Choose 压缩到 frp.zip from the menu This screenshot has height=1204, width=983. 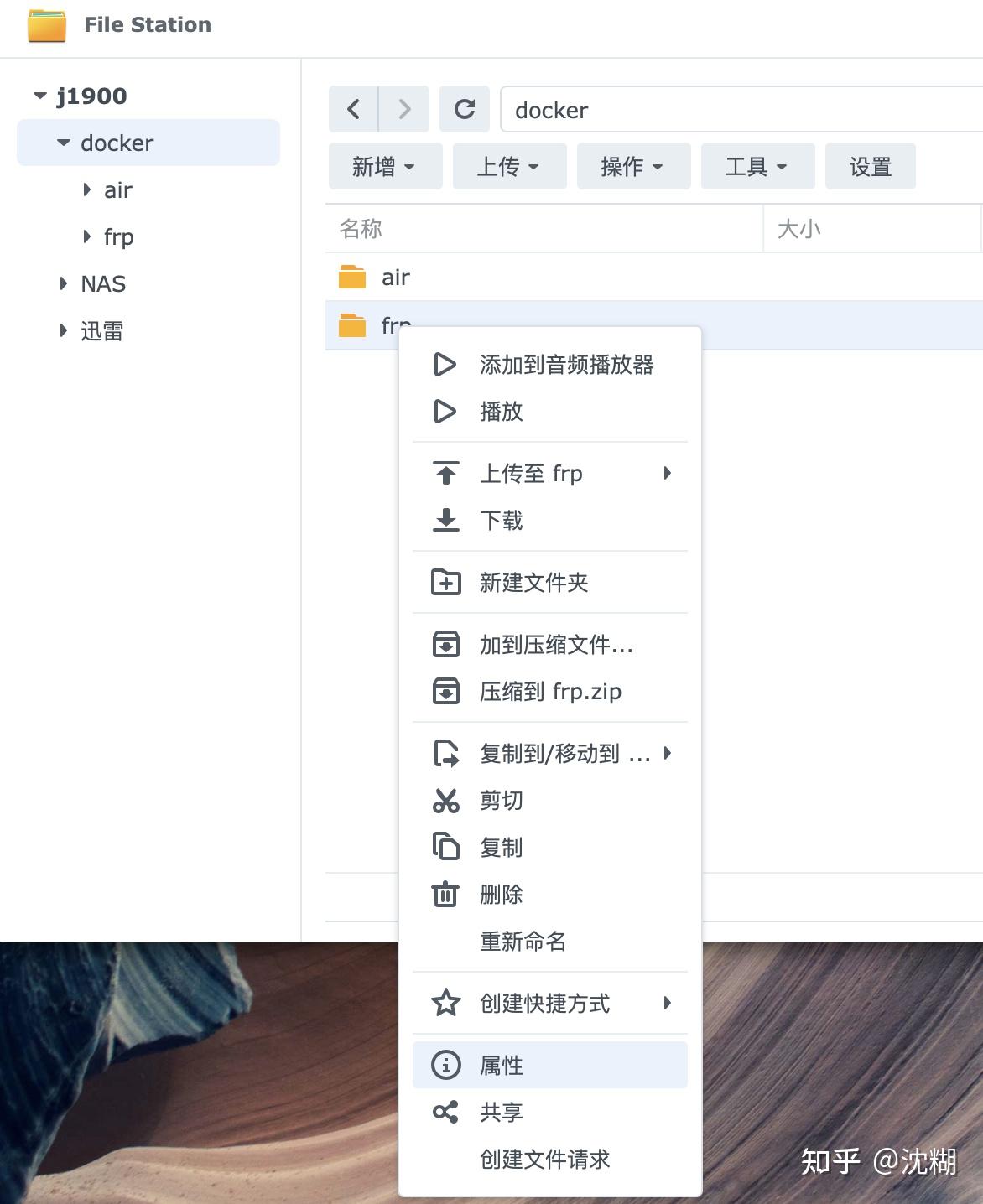(x=551, y=691)
